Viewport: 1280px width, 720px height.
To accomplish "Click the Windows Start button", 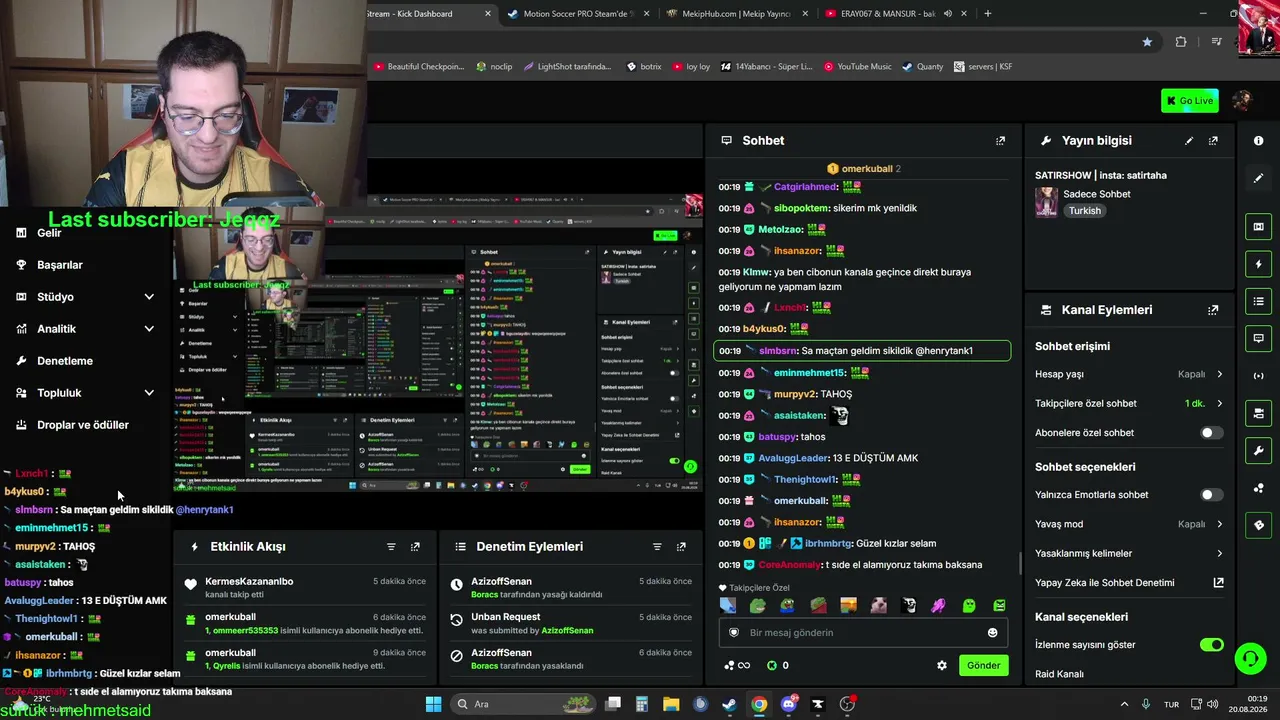I will coord(433,704).
